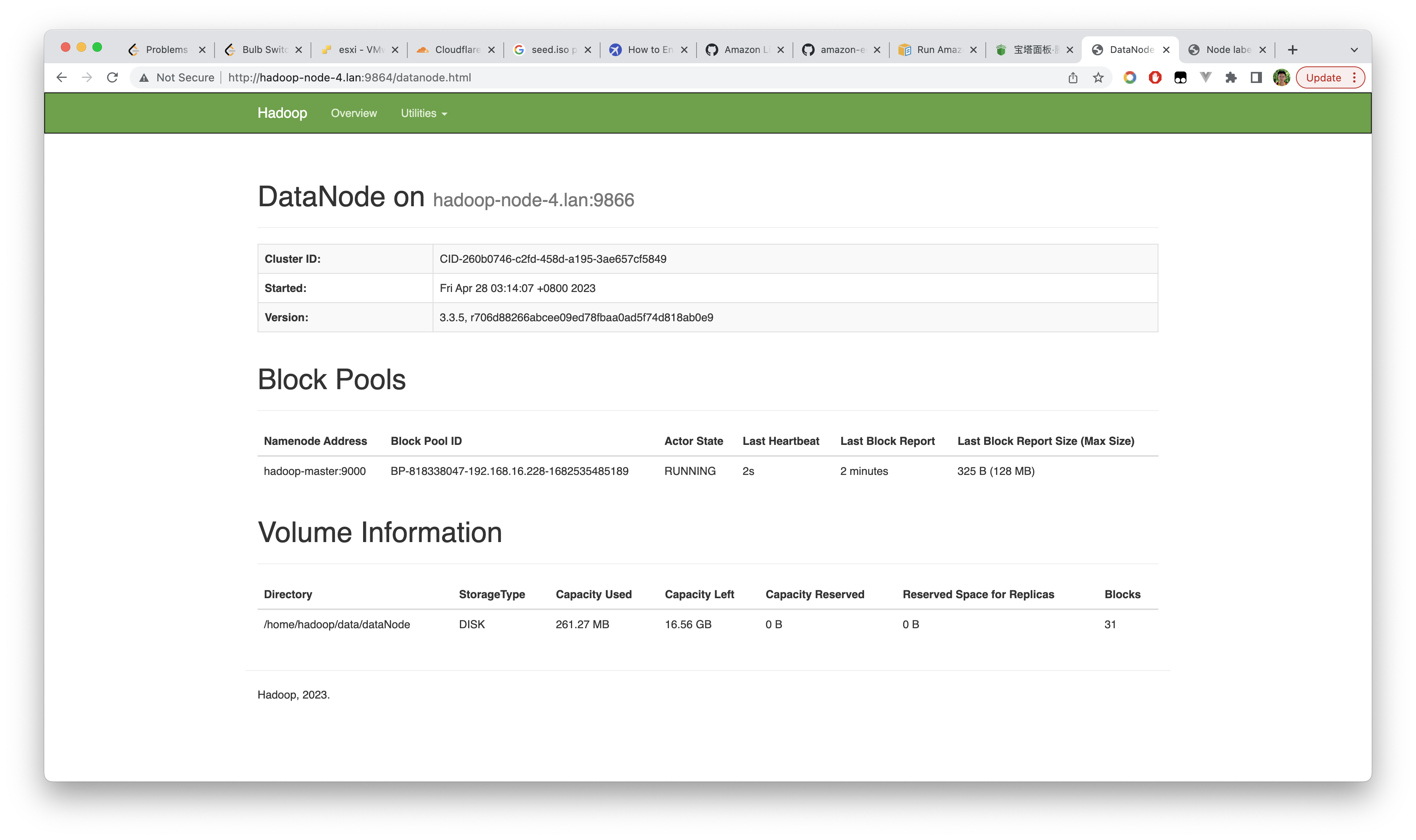Open the Chrome three-dot menu
The image size is (1416, 840).
pyautogui.click(x=1354, y=77)
